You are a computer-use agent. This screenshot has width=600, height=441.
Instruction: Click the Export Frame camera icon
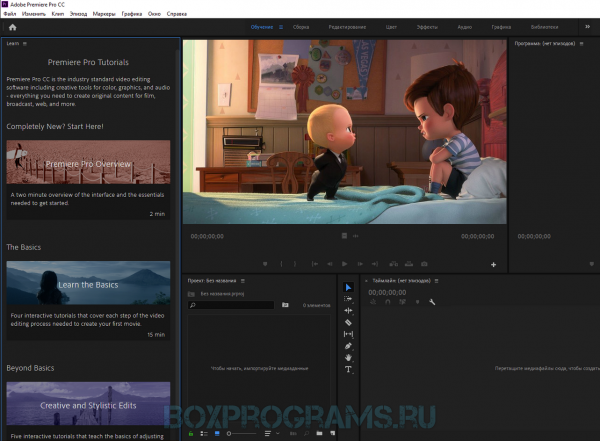coord(424,264)
